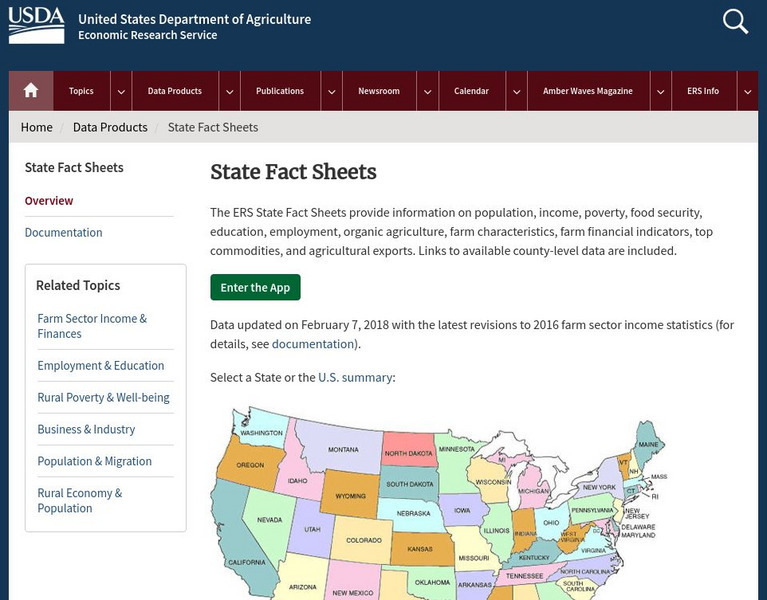Select Pennsylvania on the map
Screen dimensions: 767x600
(592, 510)
